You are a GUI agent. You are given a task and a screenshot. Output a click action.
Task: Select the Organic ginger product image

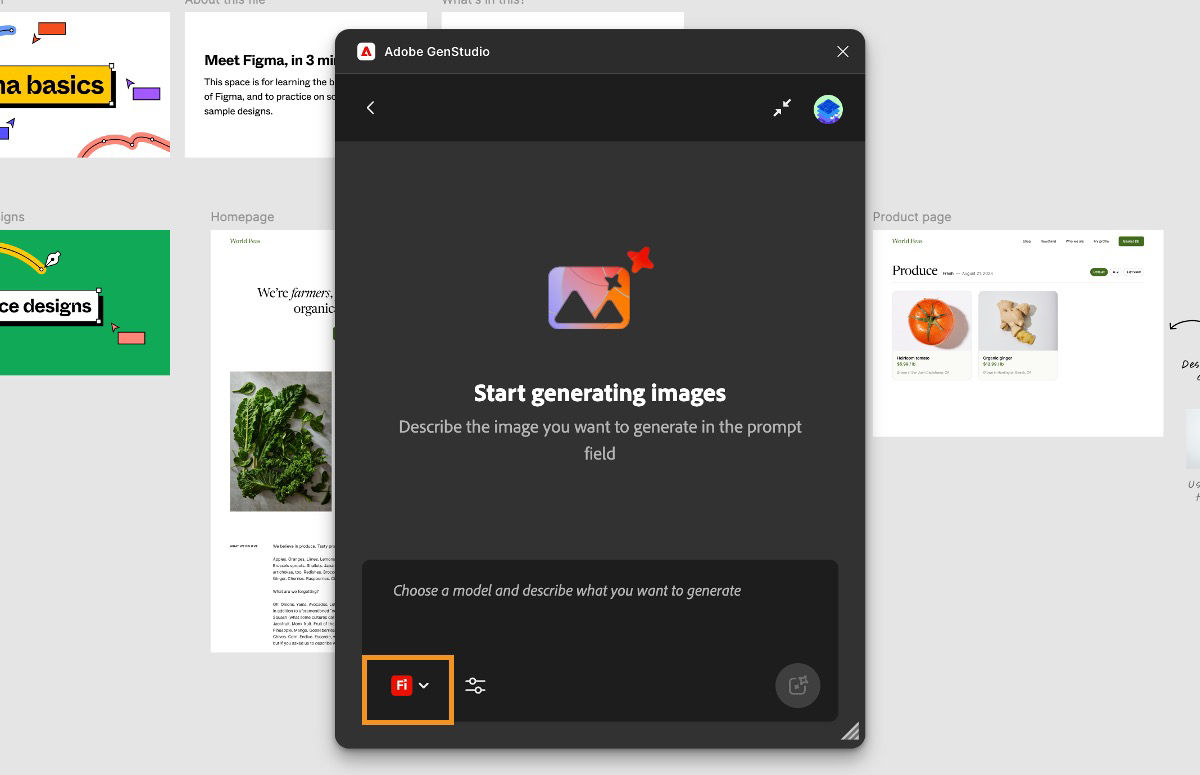pos(1017,320)
